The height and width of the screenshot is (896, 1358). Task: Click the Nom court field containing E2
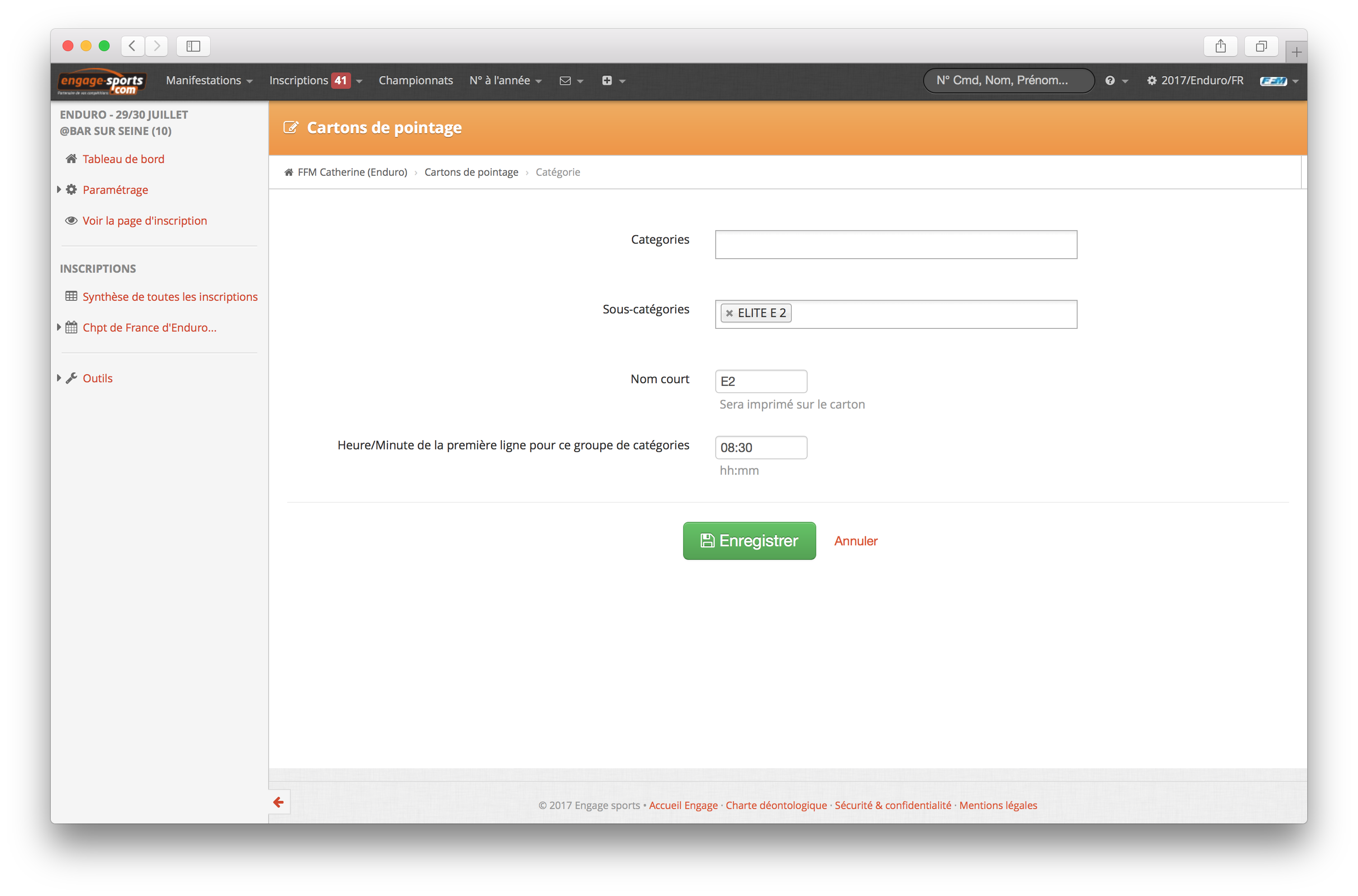[761, 381]
